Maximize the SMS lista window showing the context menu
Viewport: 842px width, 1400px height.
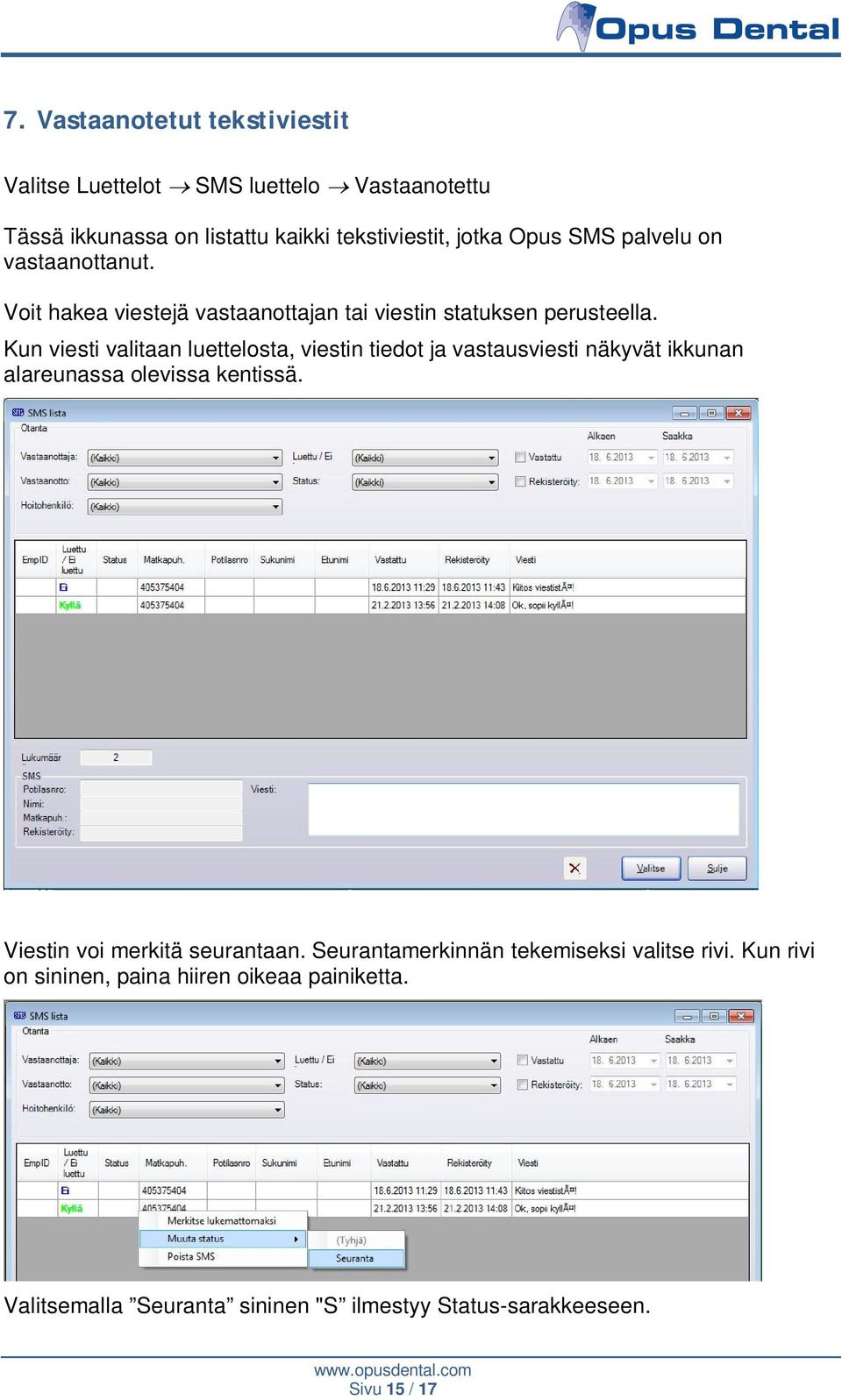(714, 1015)
